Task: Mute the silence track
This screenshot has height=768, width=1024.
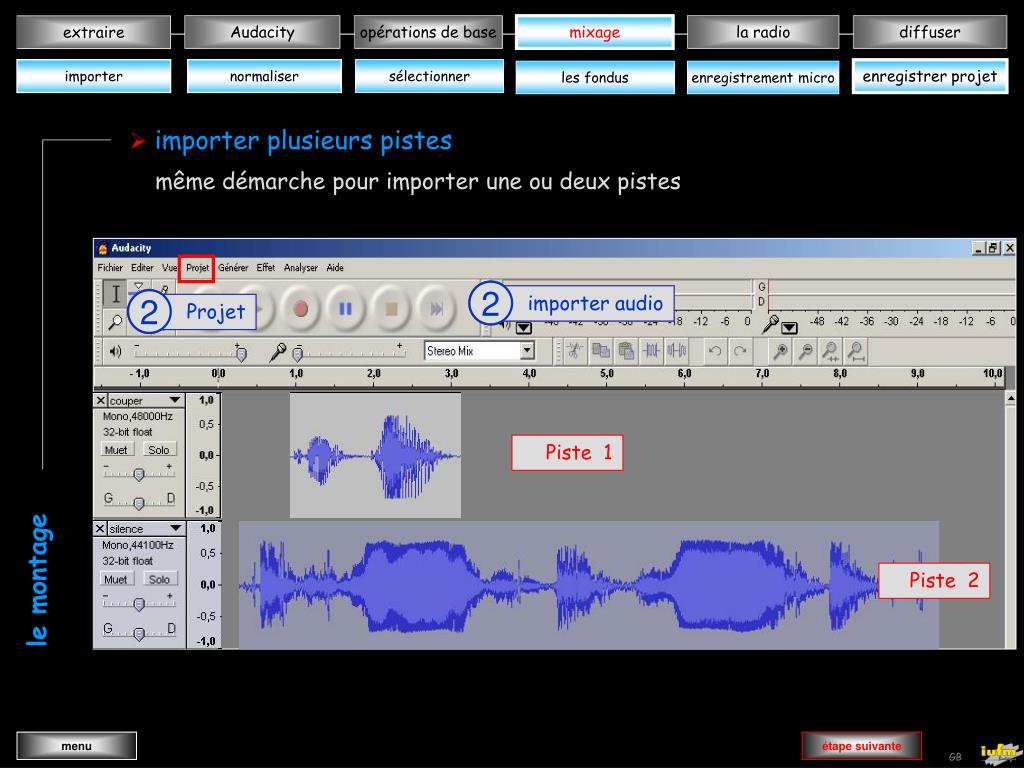Action: pos(116,579)
